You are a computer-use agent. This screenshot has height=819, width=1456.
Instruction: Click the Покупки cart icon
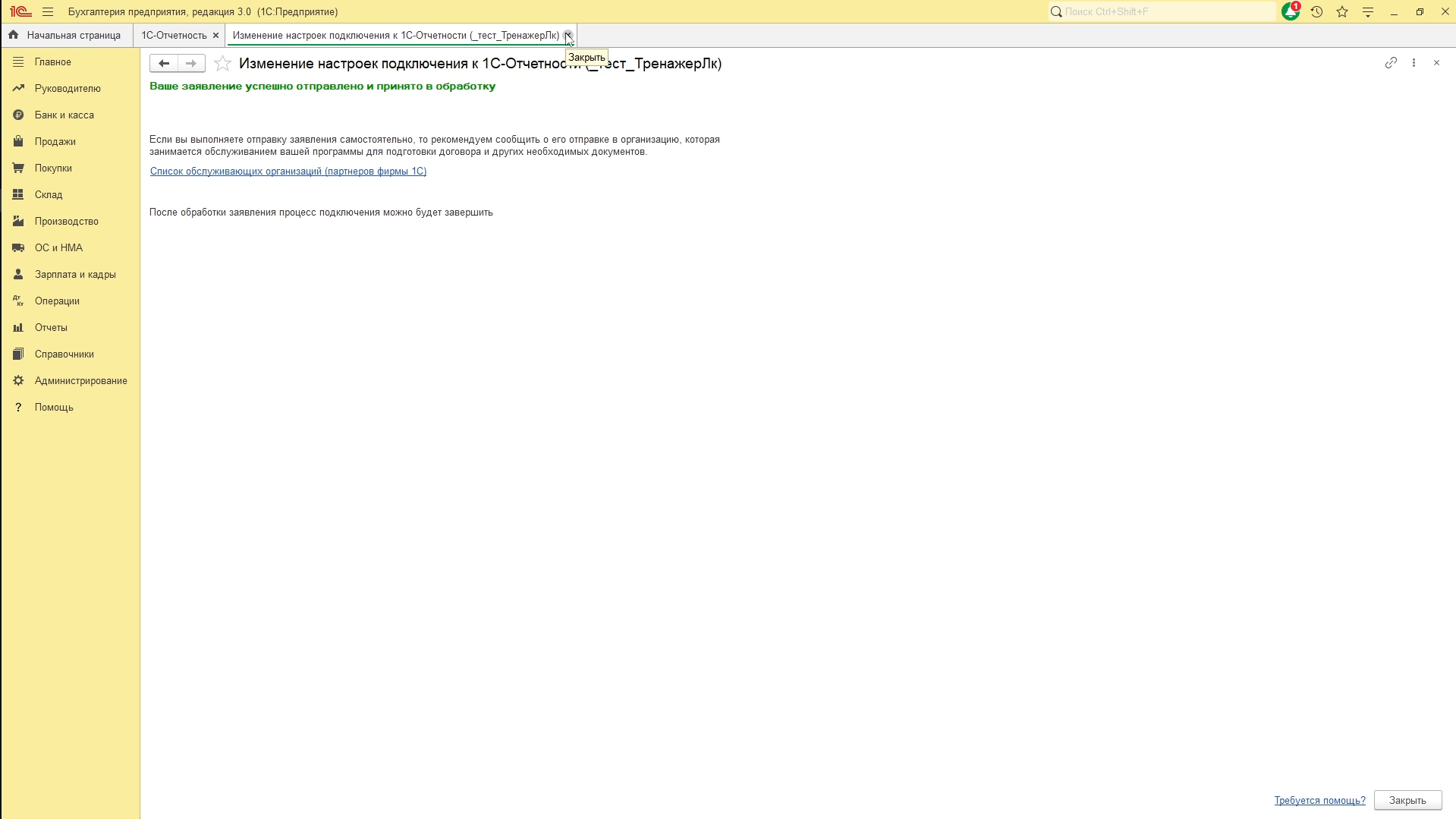(x=18, y=169)
